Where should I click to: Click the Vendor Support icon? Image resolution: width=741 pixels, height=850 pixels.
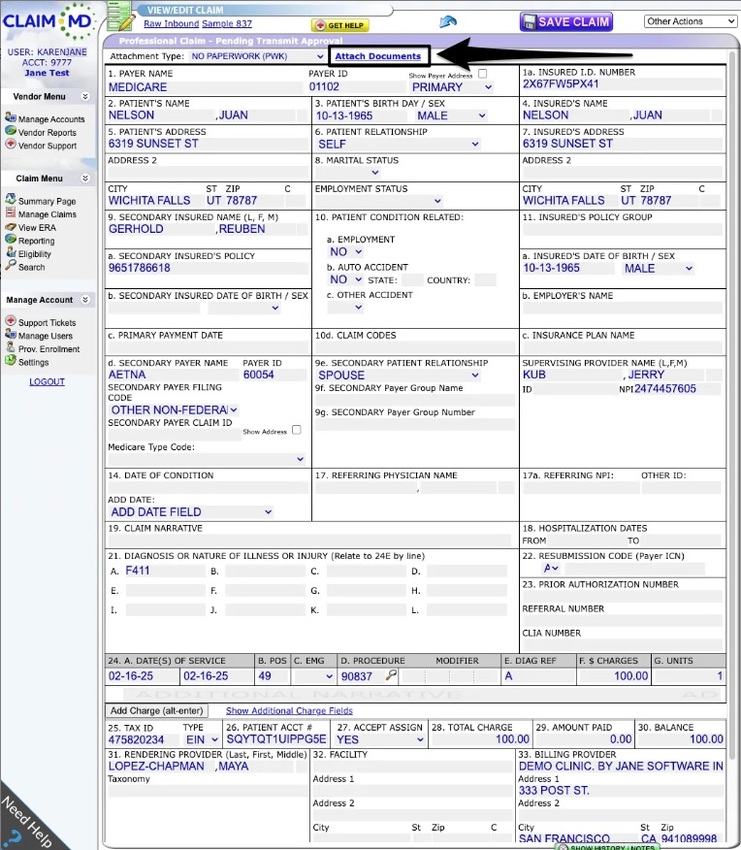(x=10, y=144)
